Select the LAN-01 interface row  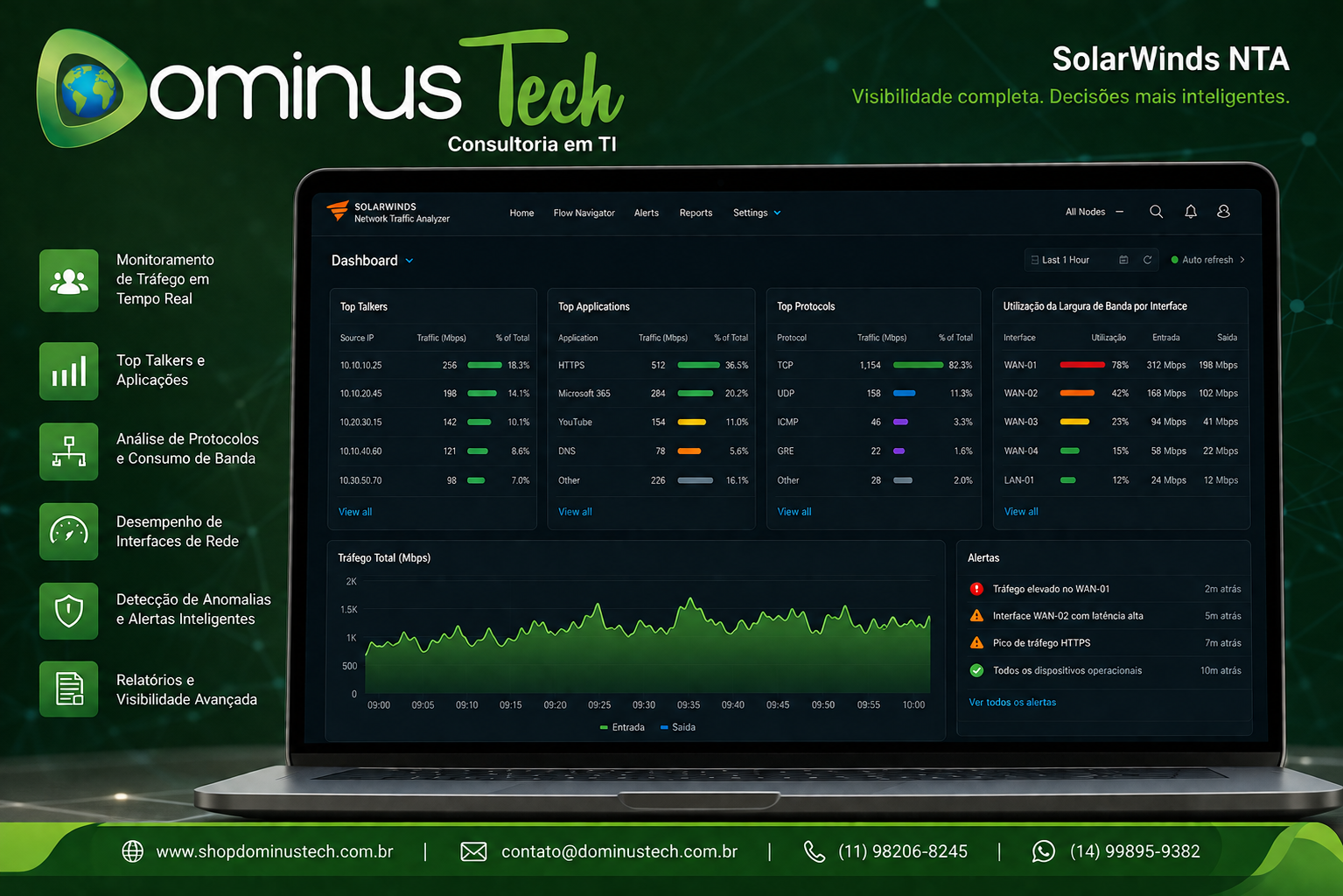point(1121,480)
